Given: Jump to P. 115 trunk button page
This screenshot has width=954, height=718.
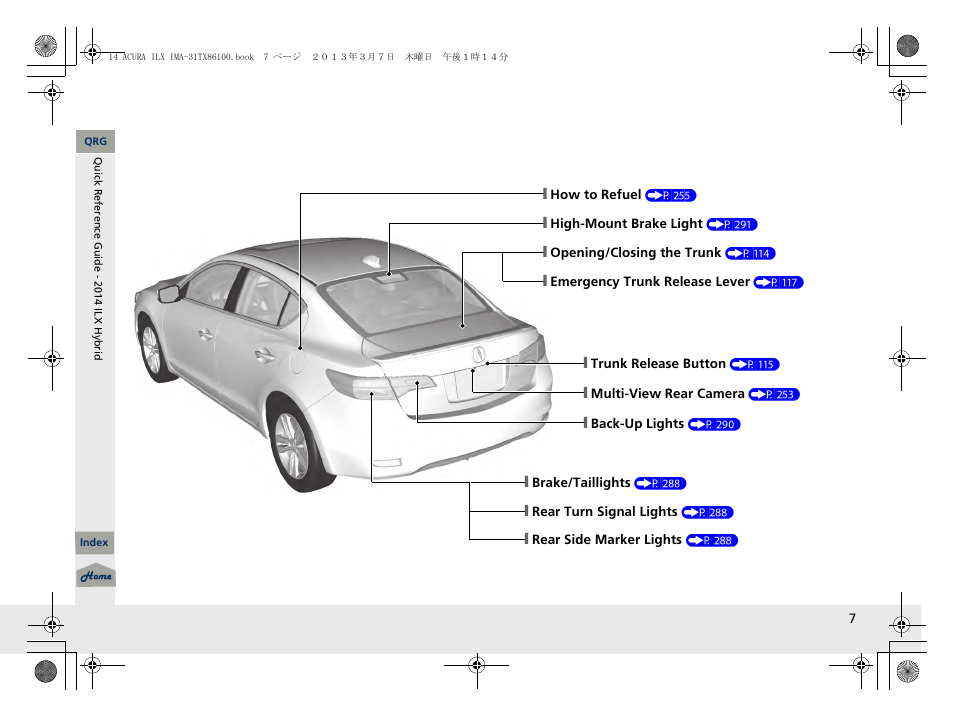Looking at the screenshot, I should point(754,364).
